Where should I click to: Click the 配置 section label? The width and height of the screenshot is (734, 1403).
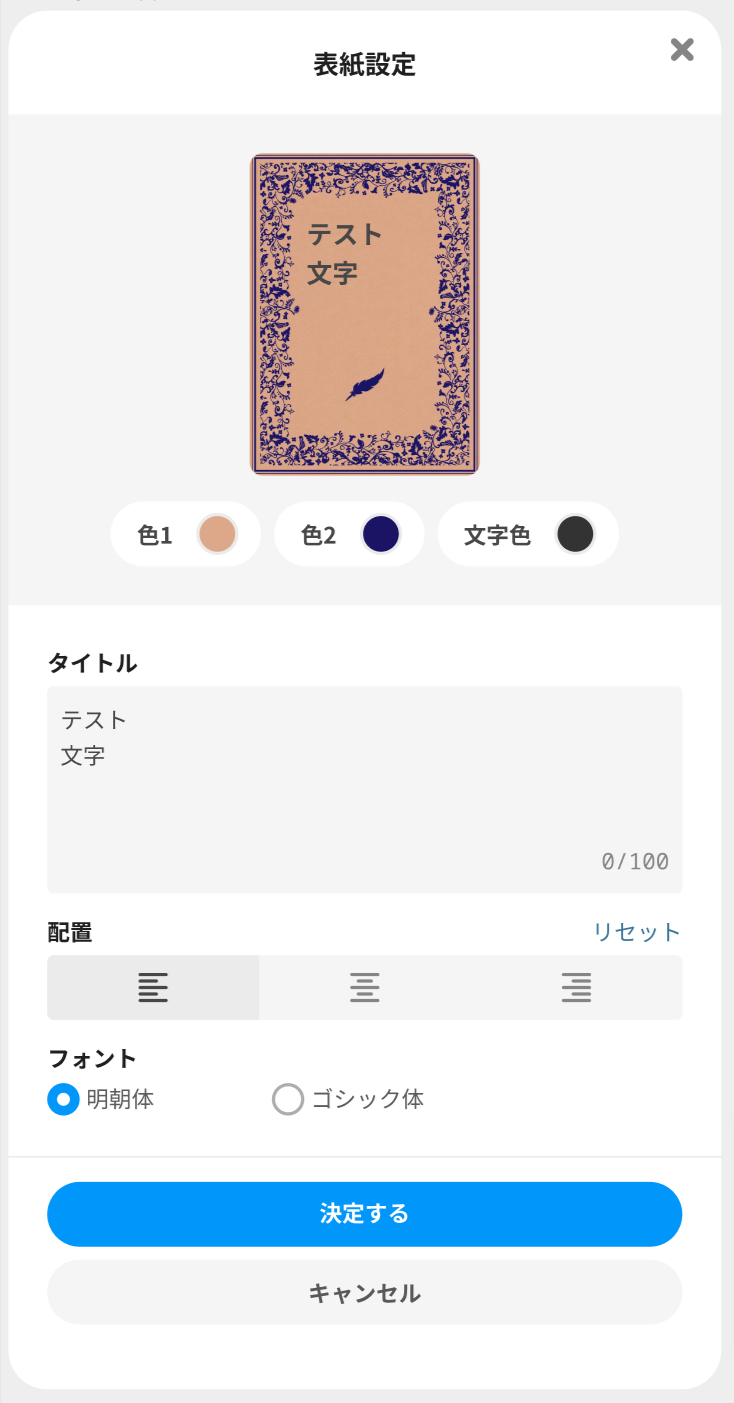coord(70,932)
